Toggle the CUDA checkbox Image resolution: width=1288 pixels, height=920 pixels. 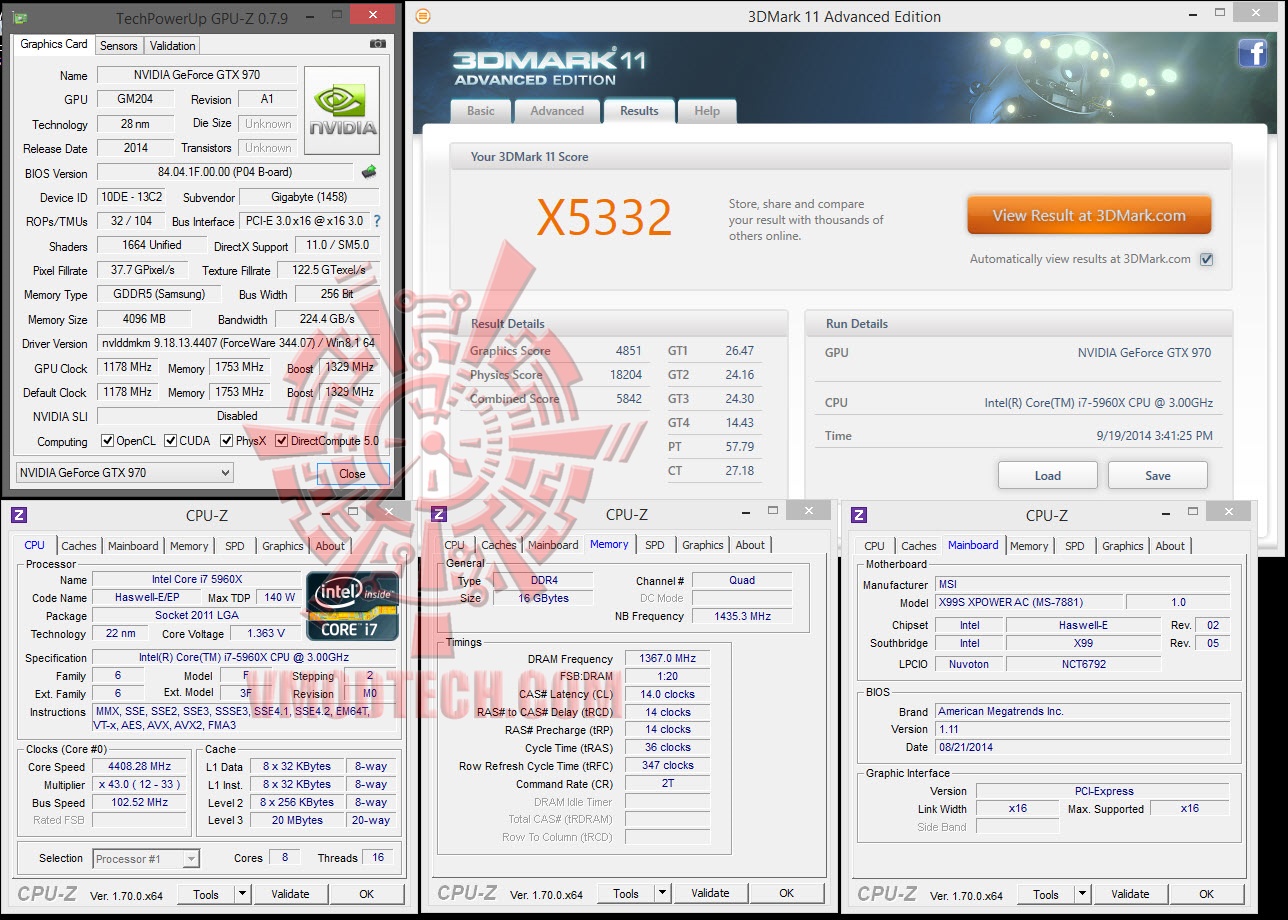coord(171,441)
